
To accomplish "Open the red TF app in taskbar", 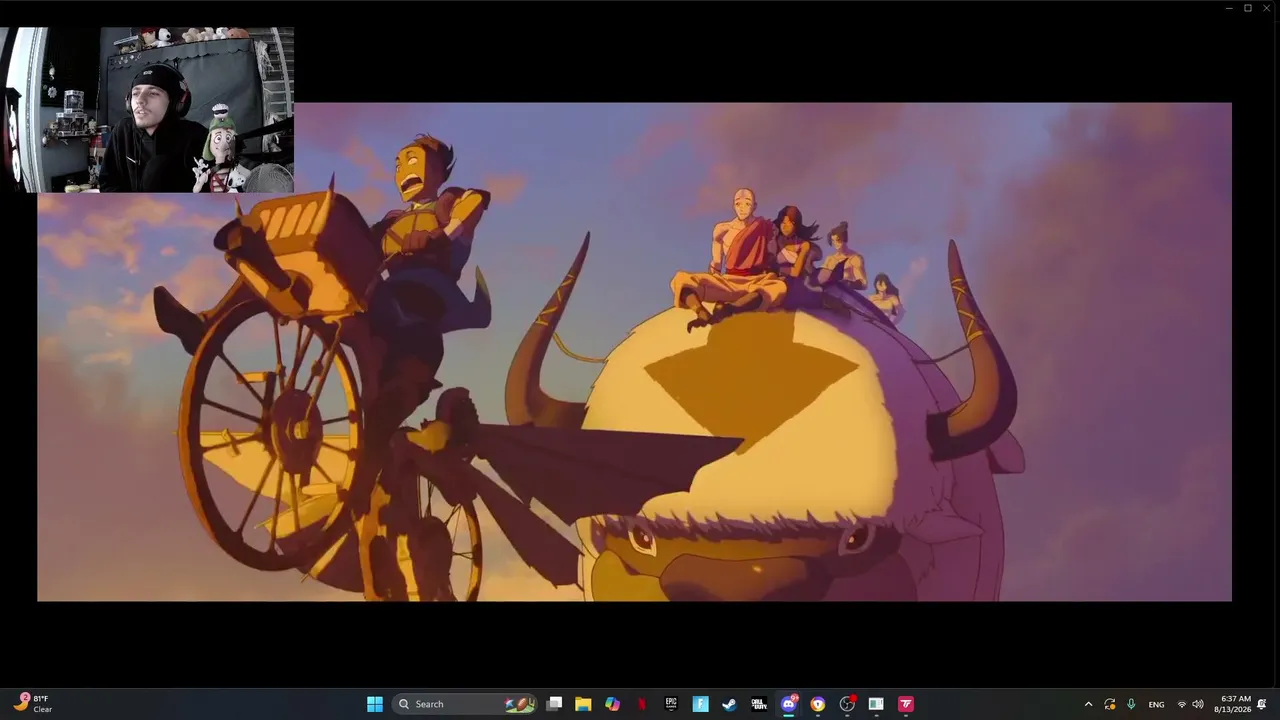I will click(905, 704).
